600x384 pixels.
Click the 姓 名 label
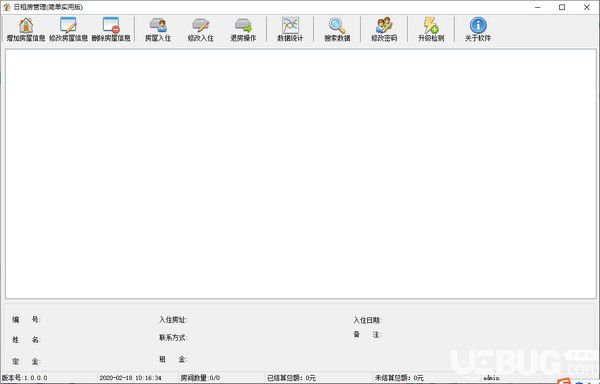(x=26, y=340)
